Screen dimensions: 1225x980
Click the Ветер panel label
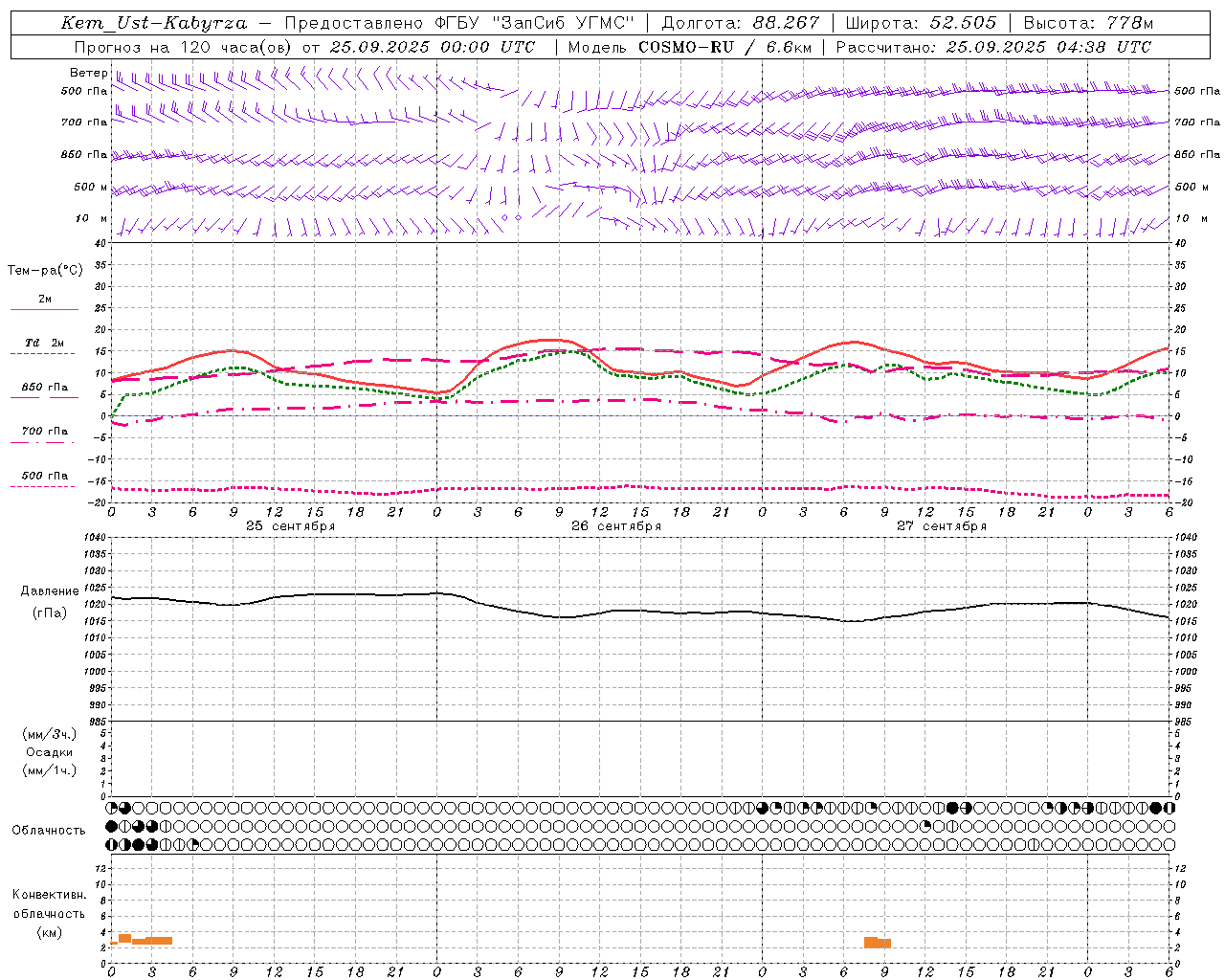tap(88, 73)
